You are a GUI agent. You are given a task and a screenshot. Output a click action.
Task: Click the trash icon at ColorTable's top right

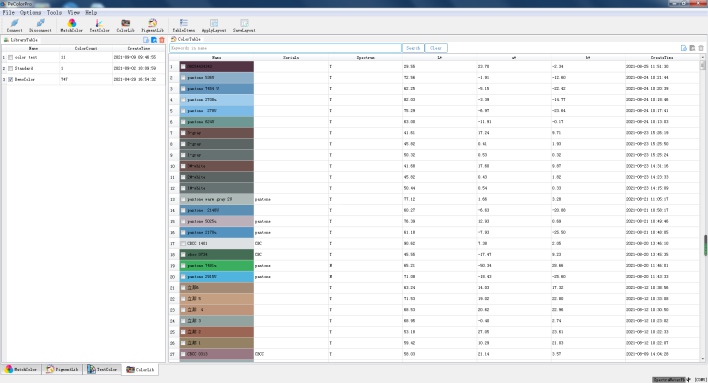tap(701, 48)
